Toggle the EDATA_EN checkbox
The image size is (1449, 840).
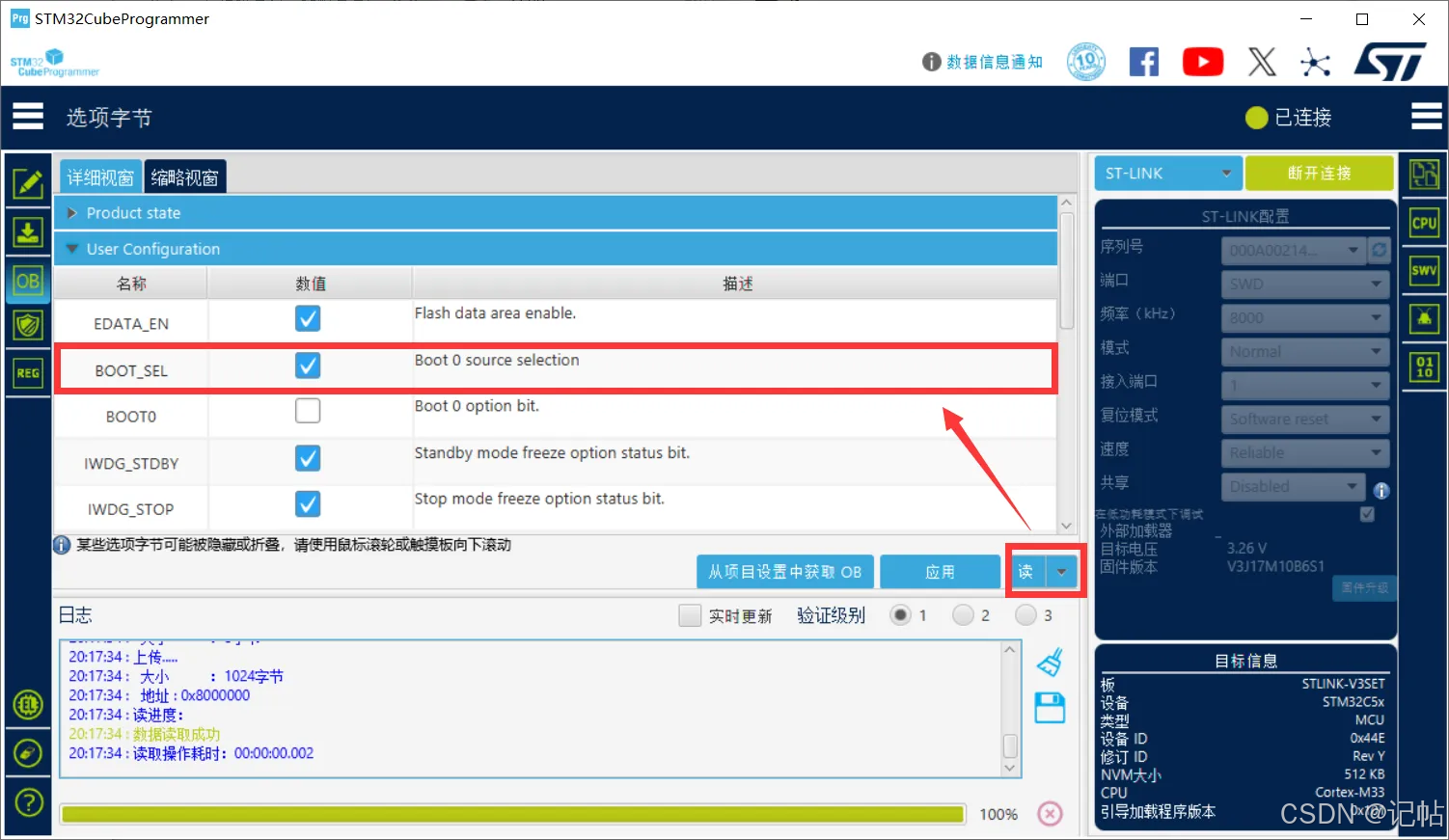(308, 318)
